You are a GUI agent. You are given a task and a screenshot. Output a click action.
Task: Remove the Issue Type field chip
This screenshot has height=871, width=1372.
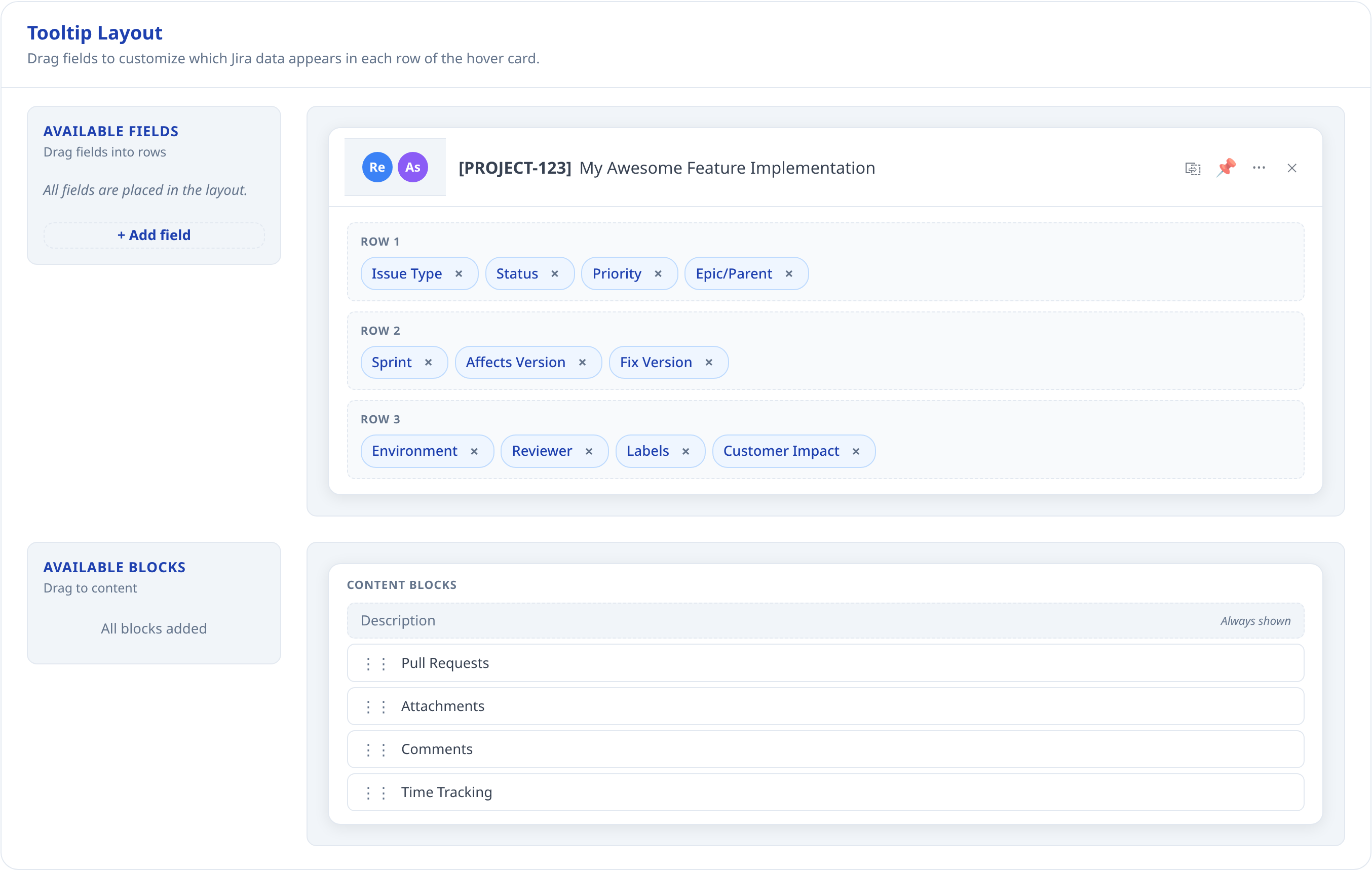click(459, 274)
